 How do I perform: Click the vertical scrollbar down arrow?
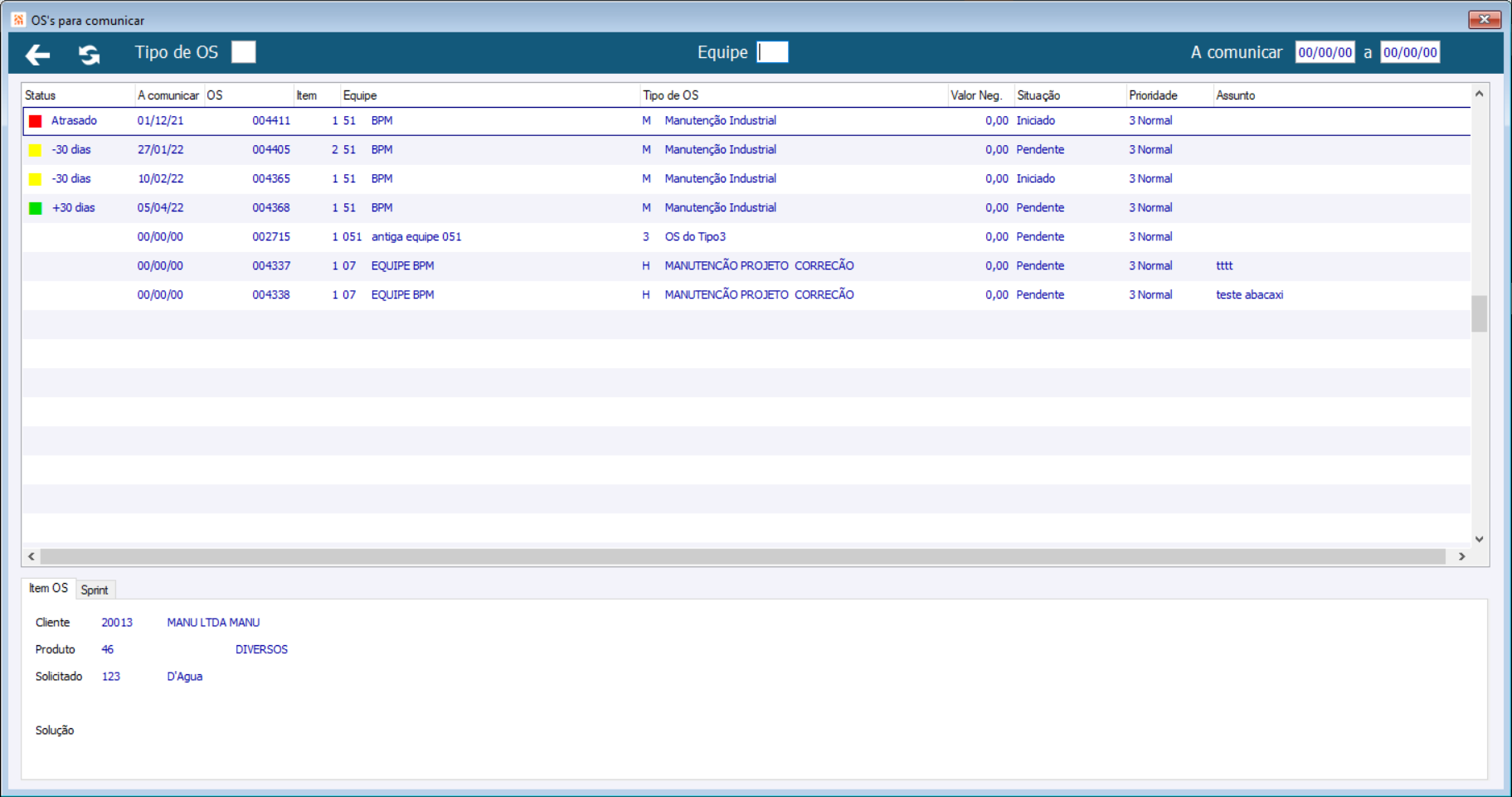tap(1479, 539)
